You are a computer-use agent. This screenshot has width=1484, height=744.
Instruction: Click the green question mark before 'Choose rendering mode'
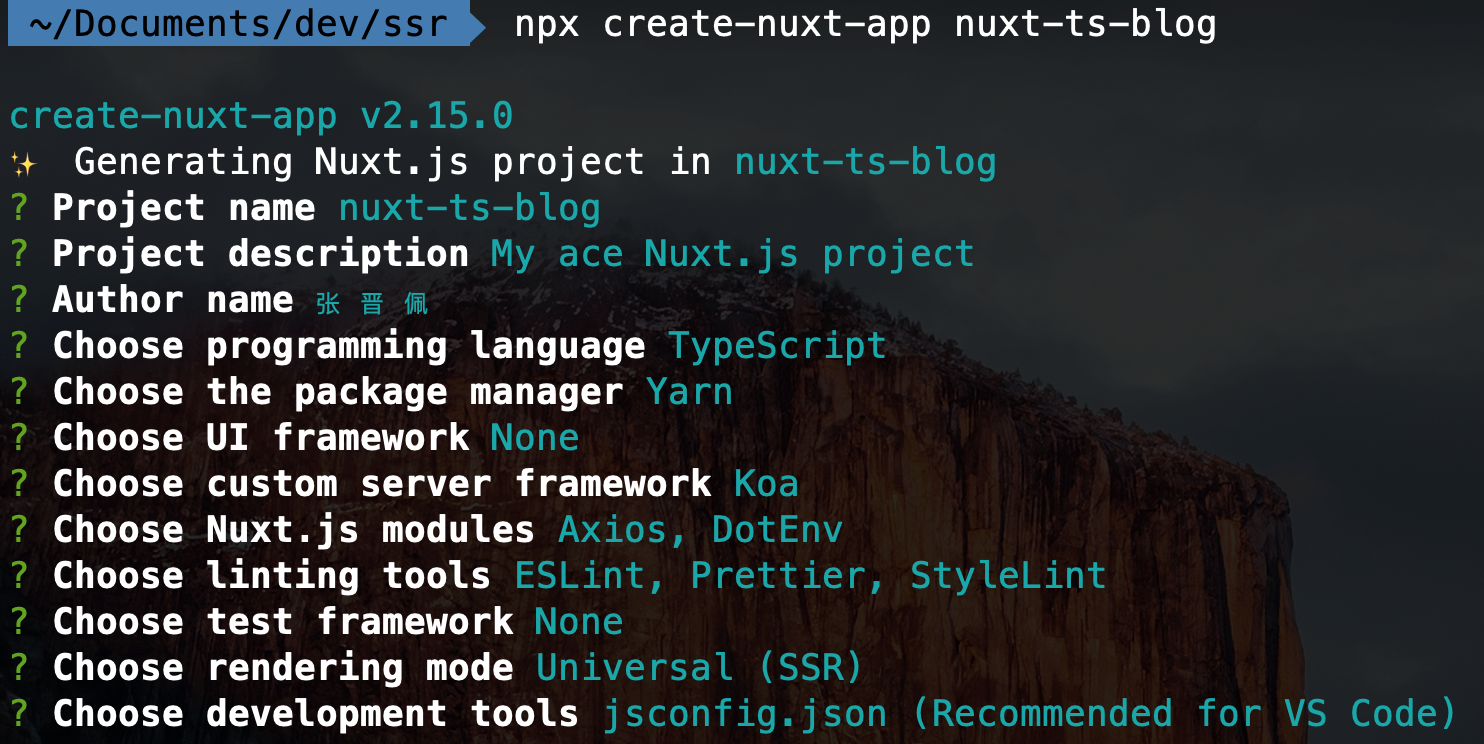(x=20, y=668)
